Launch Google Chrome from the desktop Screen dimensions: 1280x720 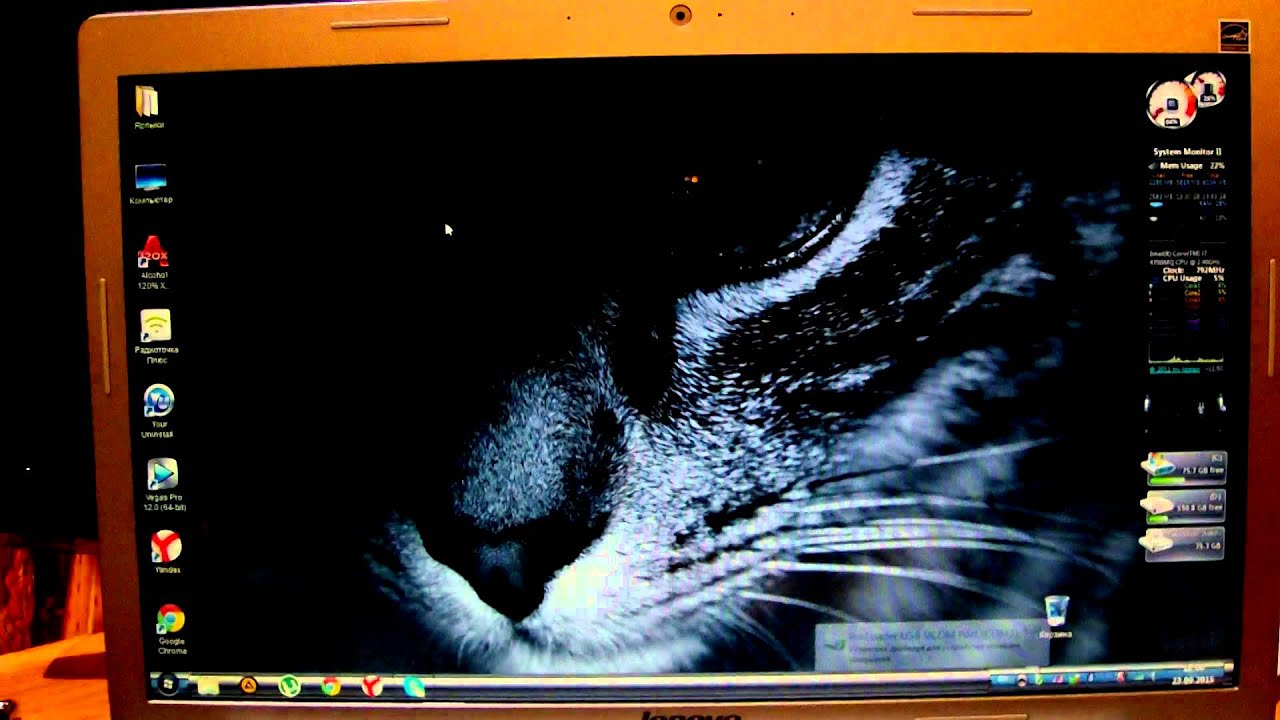(171, 630)
